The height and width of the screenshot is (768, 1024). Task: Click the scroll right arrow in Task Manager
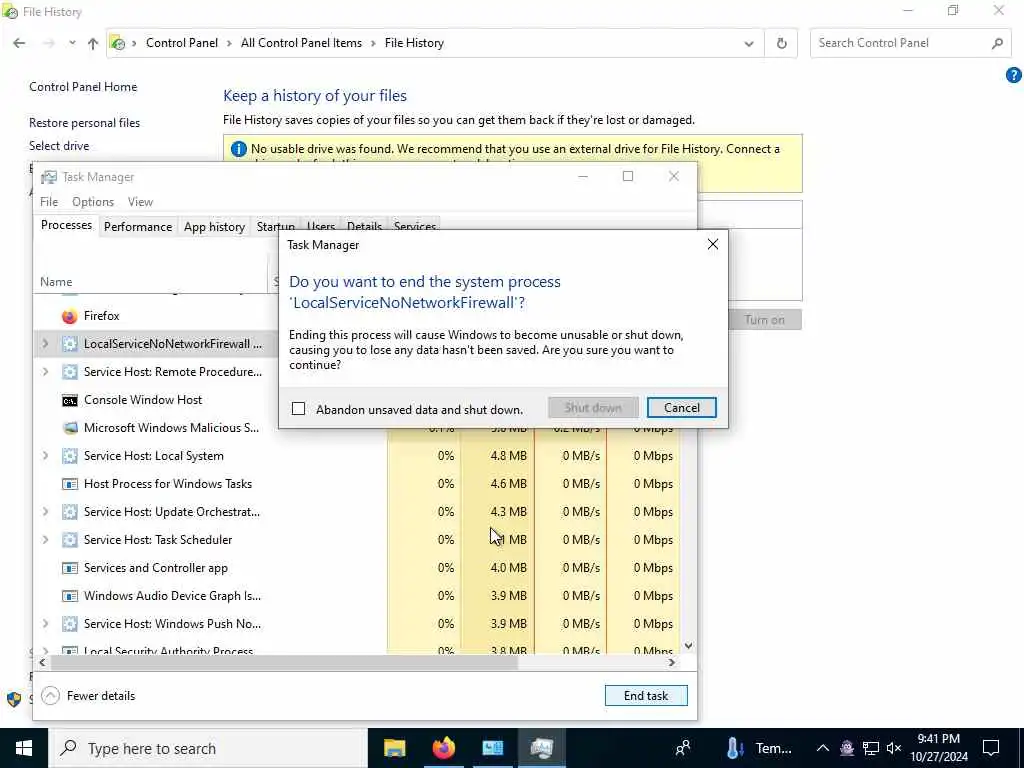pos(671,662)
